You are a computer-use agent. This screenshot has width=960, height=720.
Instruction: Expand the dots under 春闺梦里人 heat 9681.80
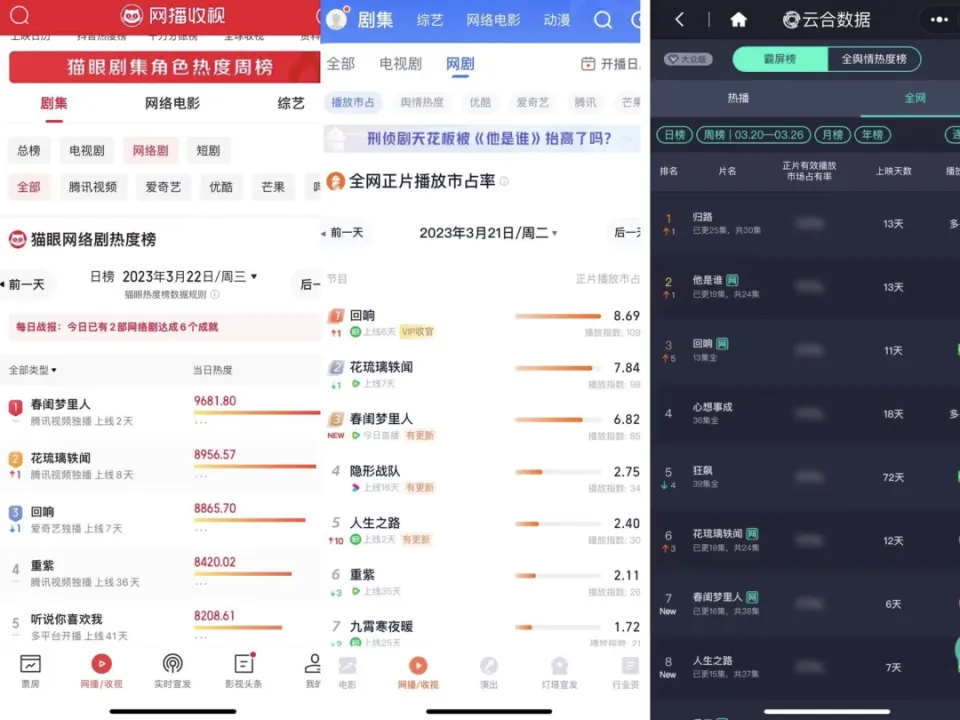(x=200, y=422)
